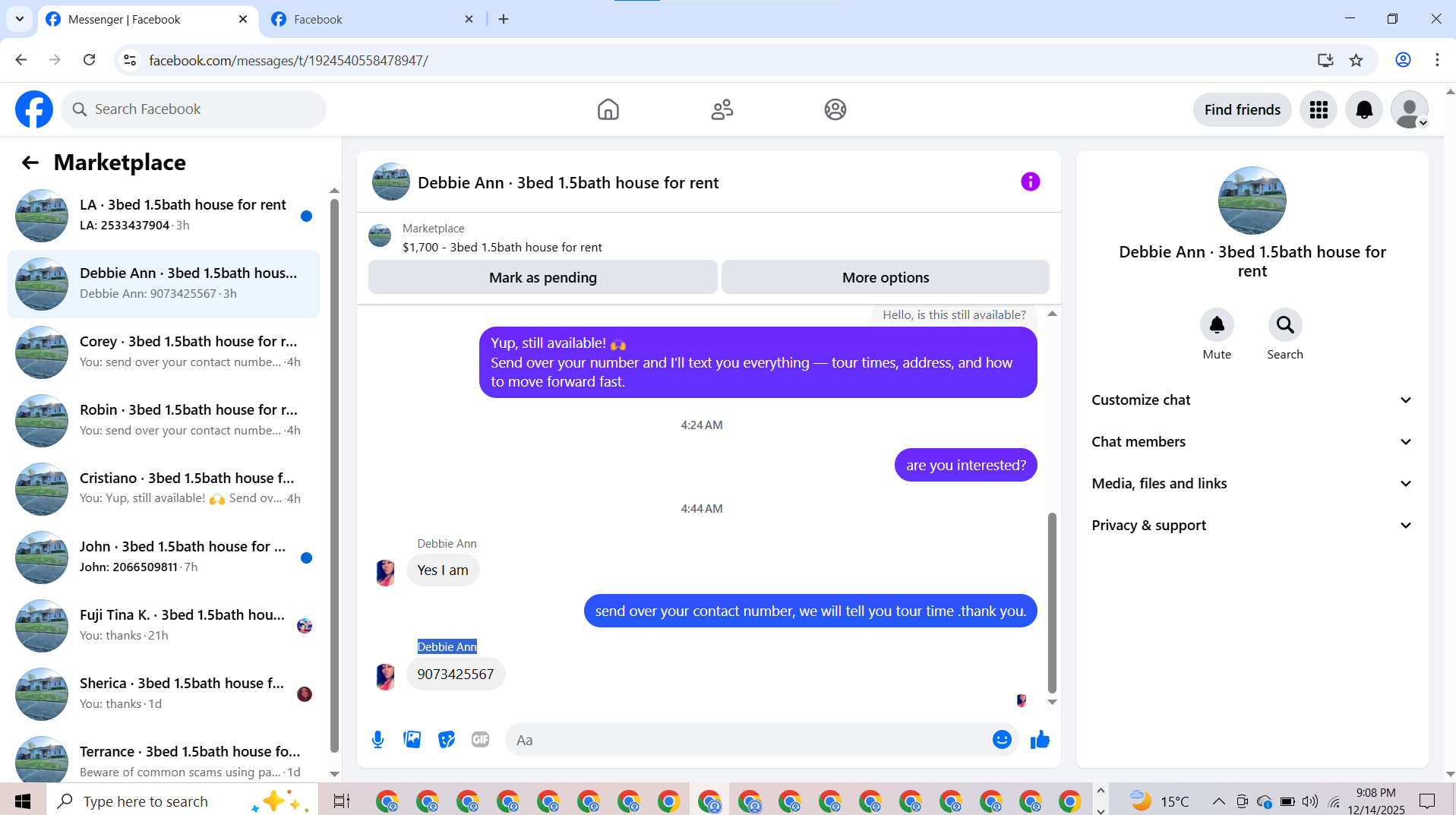This screenshot has height=815, width=1456.
Task: Open the Notifications bell icon
Action: click(1364, 109)
